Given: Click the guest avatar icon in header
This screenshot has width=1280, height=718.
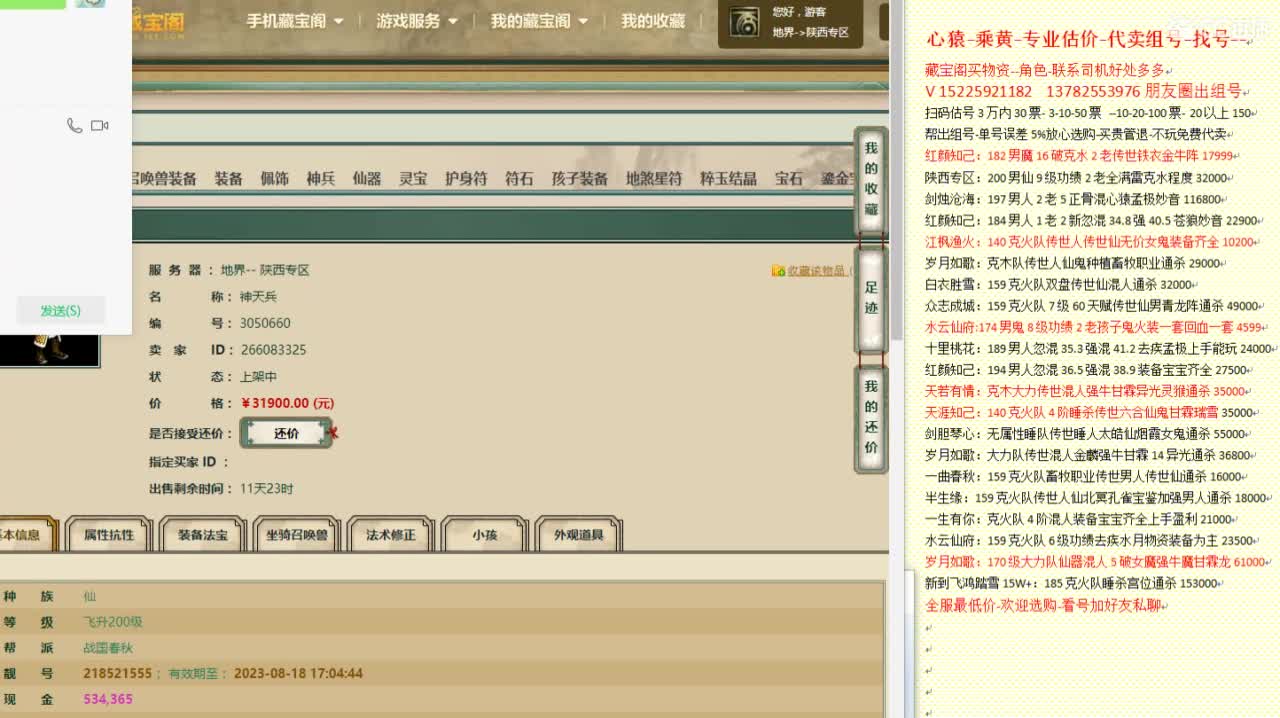Looking at the screenshot, I should click(x=743, y=22).
